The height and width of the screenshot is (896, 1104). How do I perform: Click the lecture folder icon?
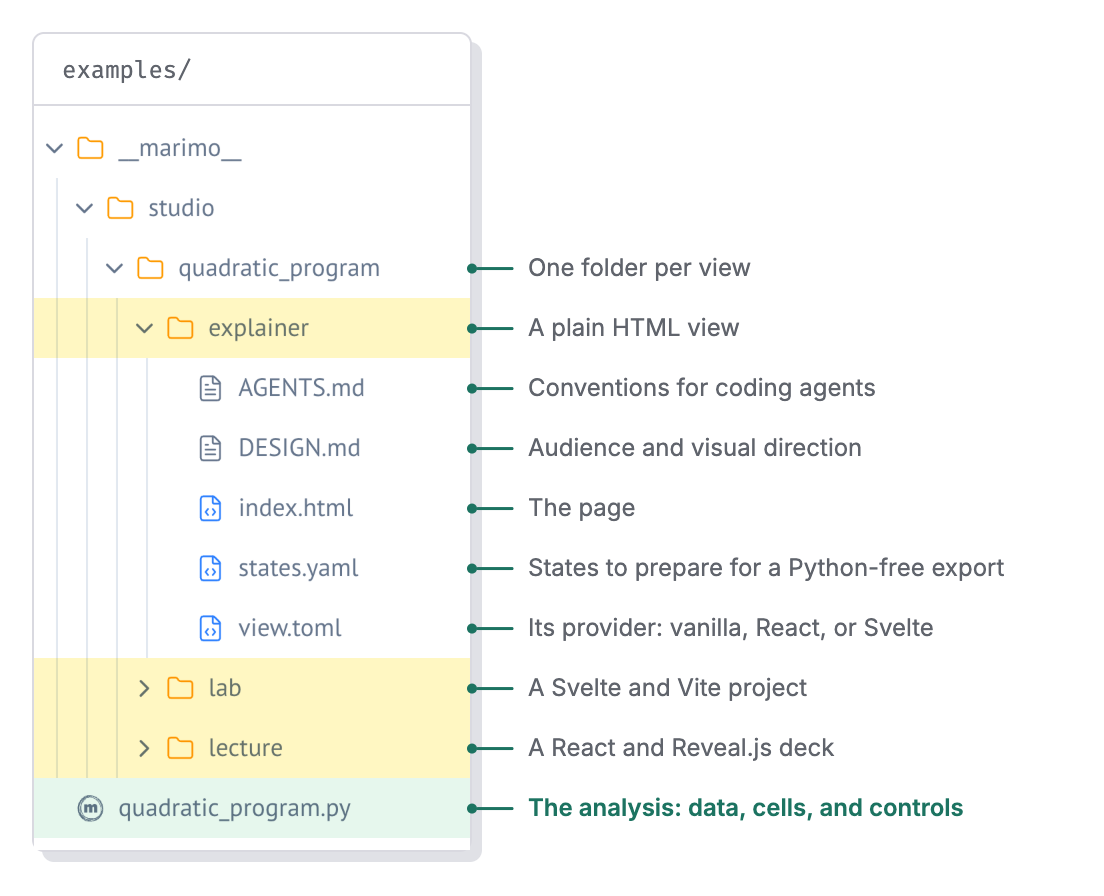click(180, 748)
